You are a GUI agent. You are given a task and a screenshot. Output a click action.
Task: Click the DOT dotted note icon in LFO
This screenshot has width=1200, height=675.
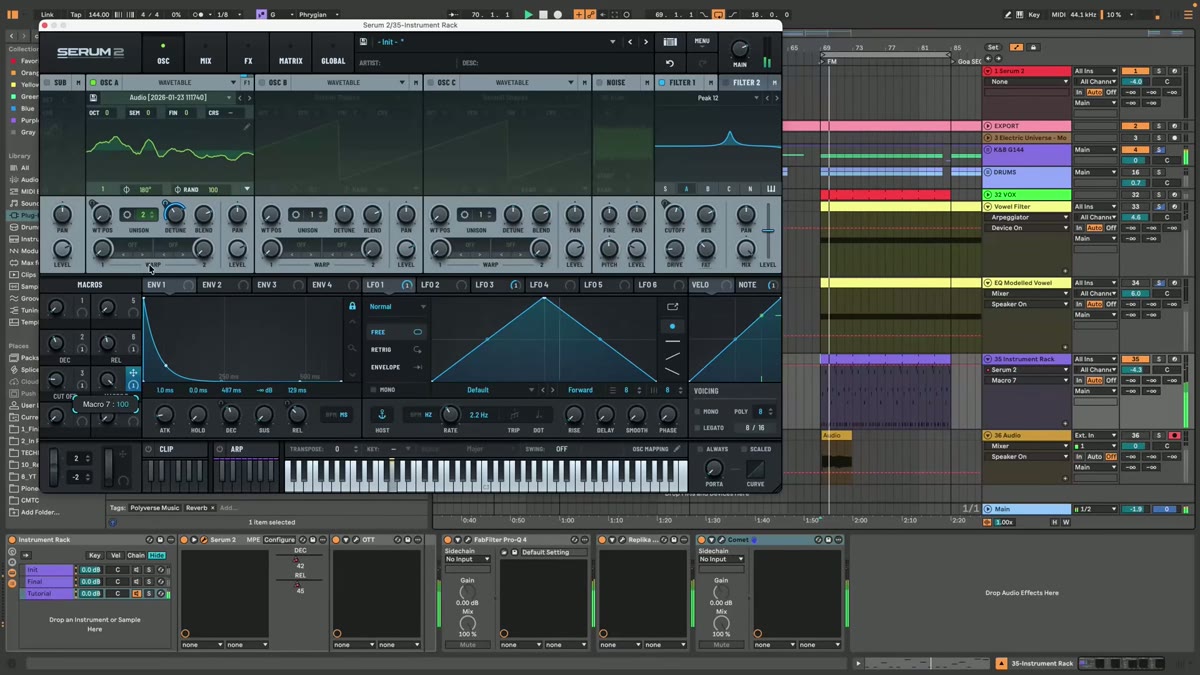point(539,415)
